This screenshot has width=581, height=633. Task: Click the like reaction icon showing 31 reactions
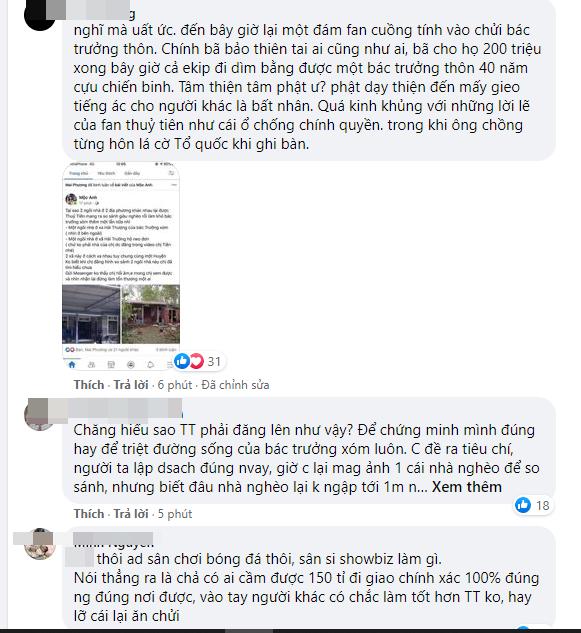click(x=182, y=361)
